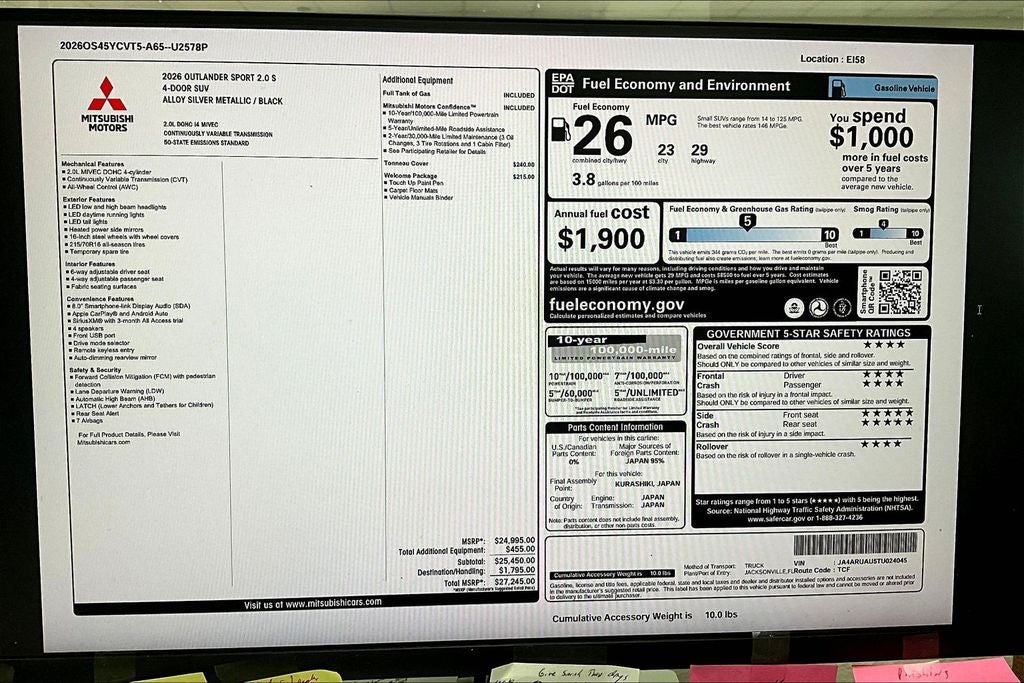
Task: Click the Rollover star rating
Action: tap(882, 444)
